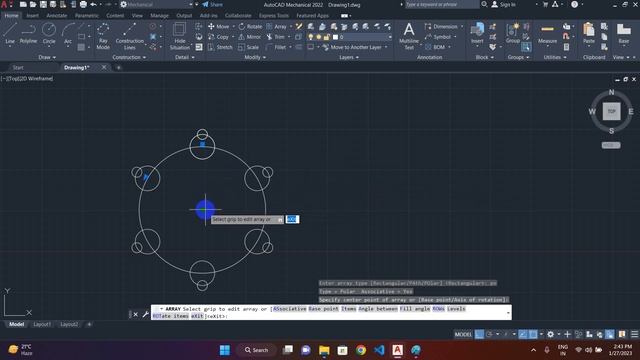
Task: Choose the Stretch command
Action: click(220, 47)
